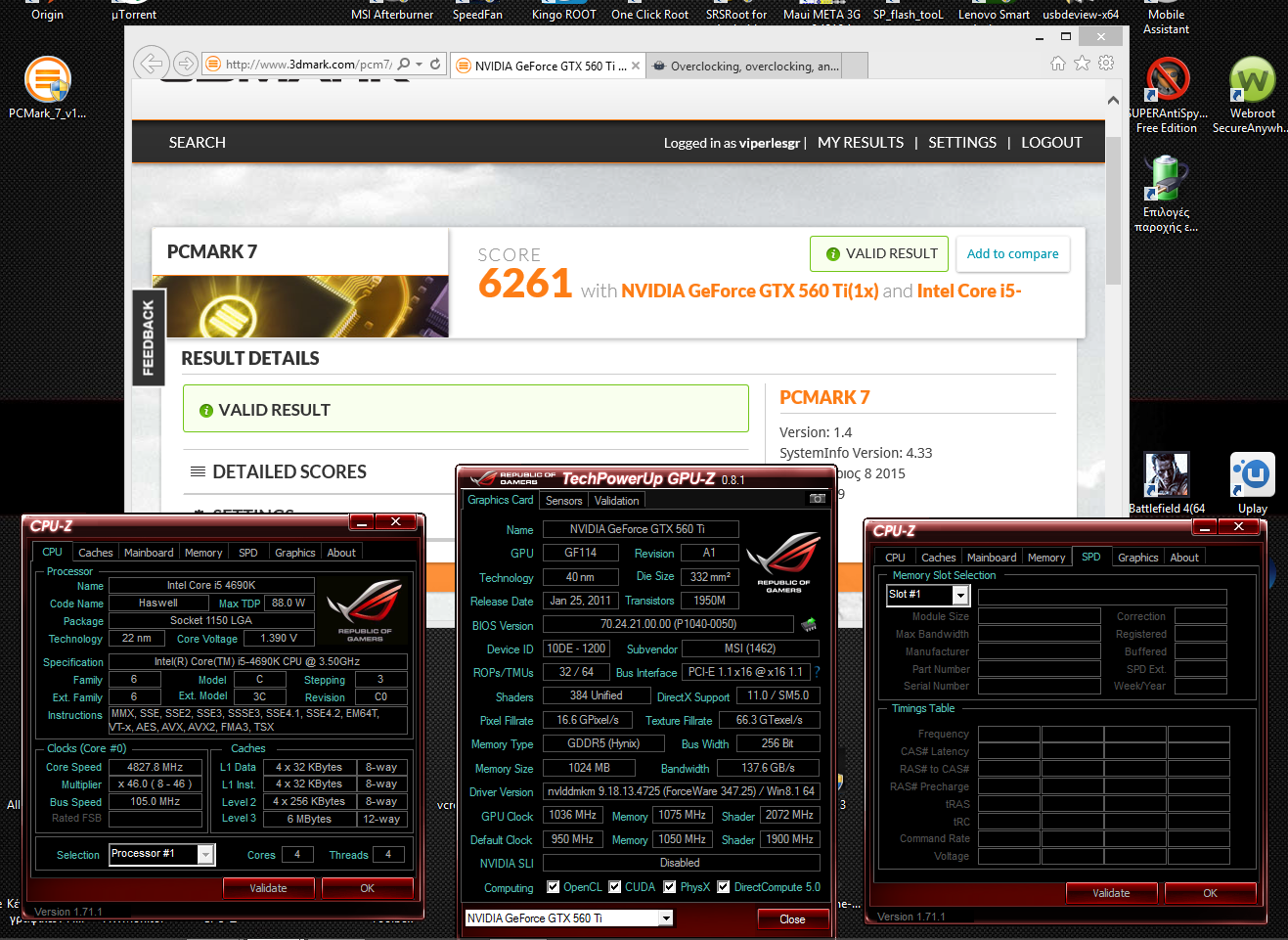Viewport: 1288px width, 940px height.
Task: Click the NVIDIA GeForce GTX 560 Ti(1x) link
Action: (x=750, y=291)
